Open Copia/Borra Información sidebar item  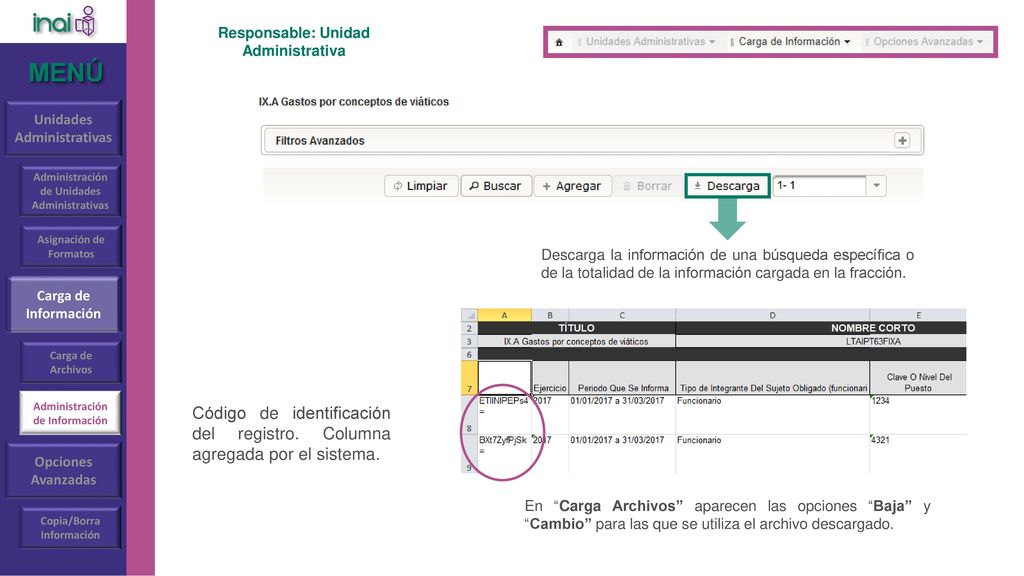point(71,528)
